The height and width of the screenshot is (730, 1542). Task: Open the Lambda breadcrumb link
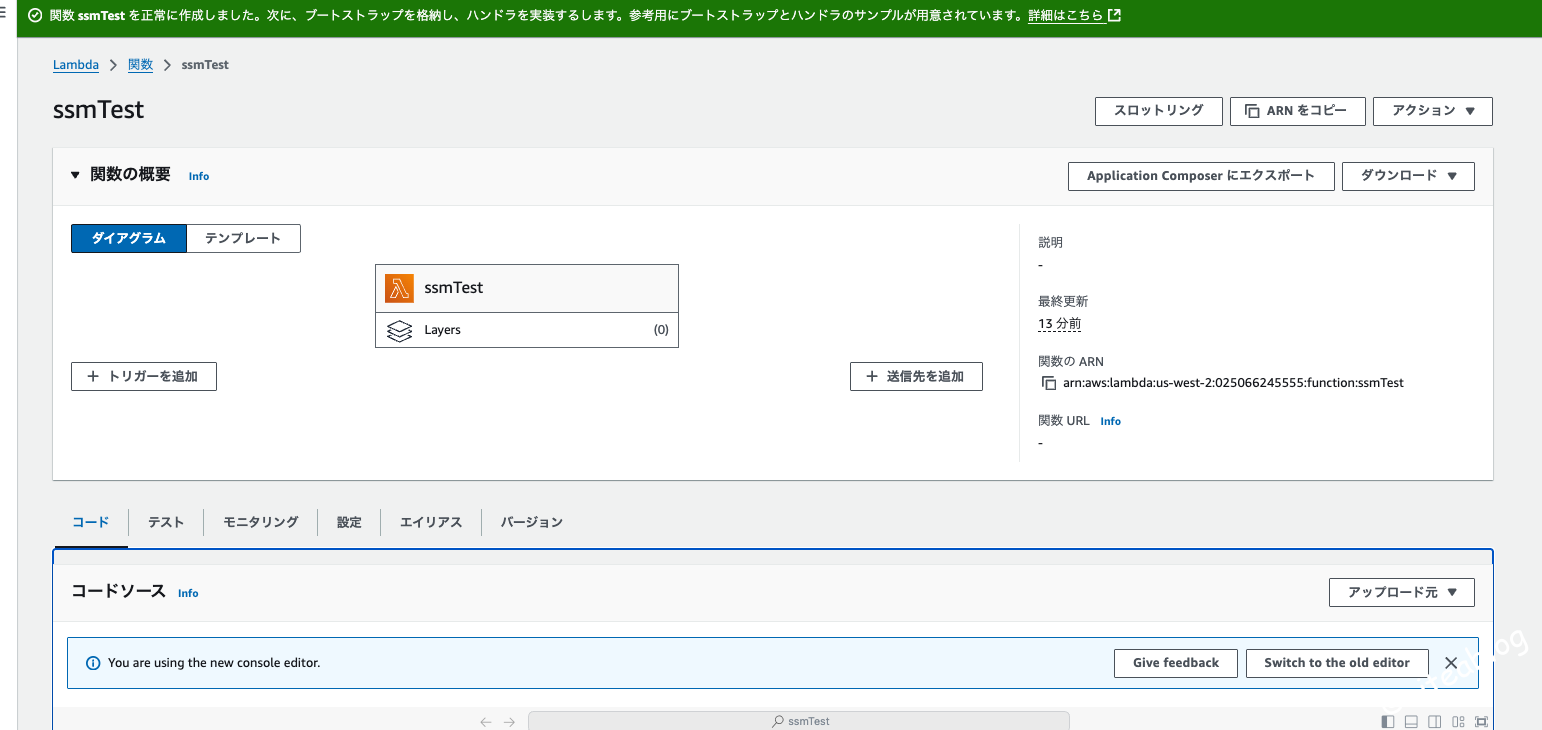76,64
